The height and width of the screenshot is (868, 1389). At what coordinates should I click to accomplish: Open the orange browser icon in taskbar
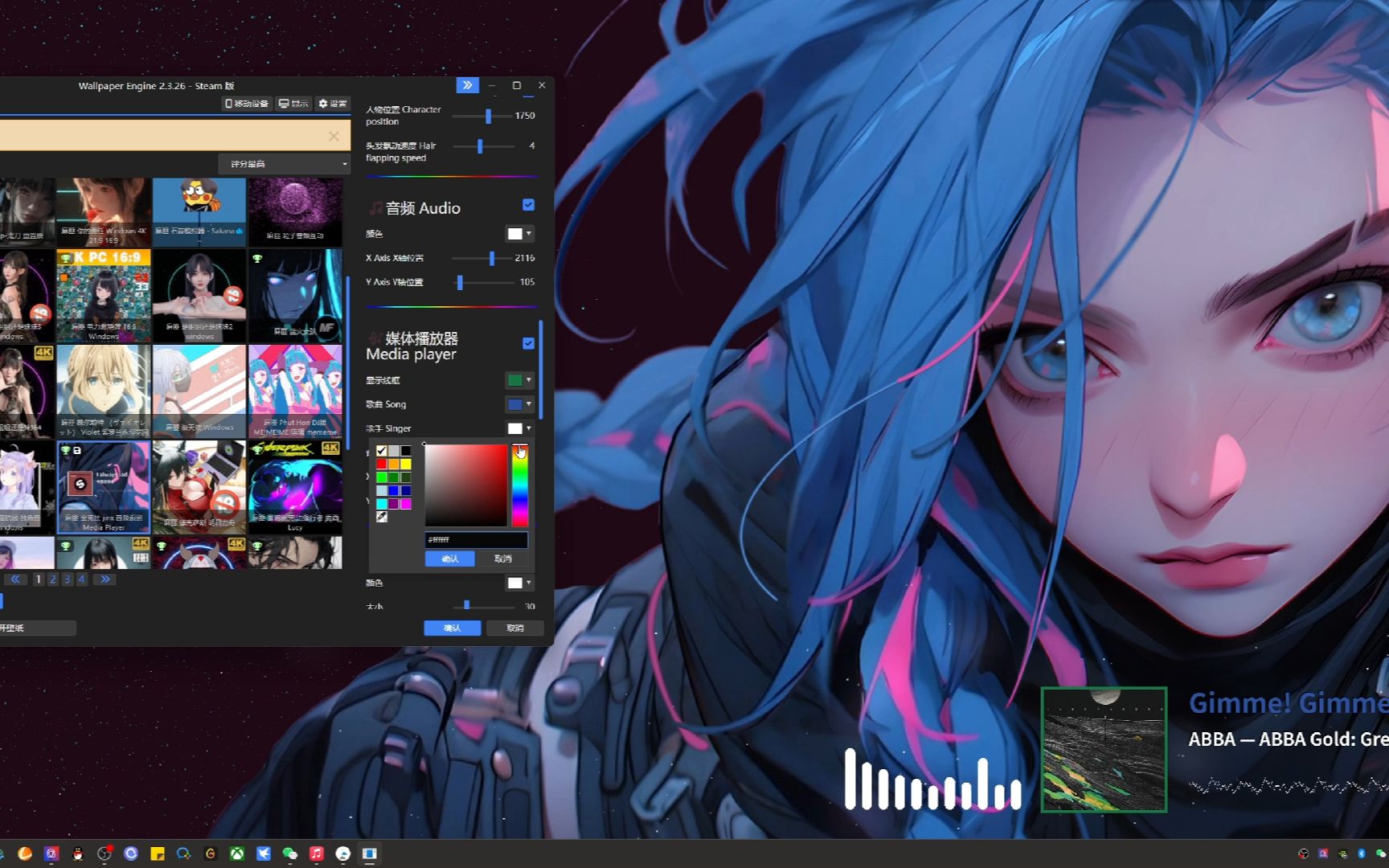(x=25, y=854)
